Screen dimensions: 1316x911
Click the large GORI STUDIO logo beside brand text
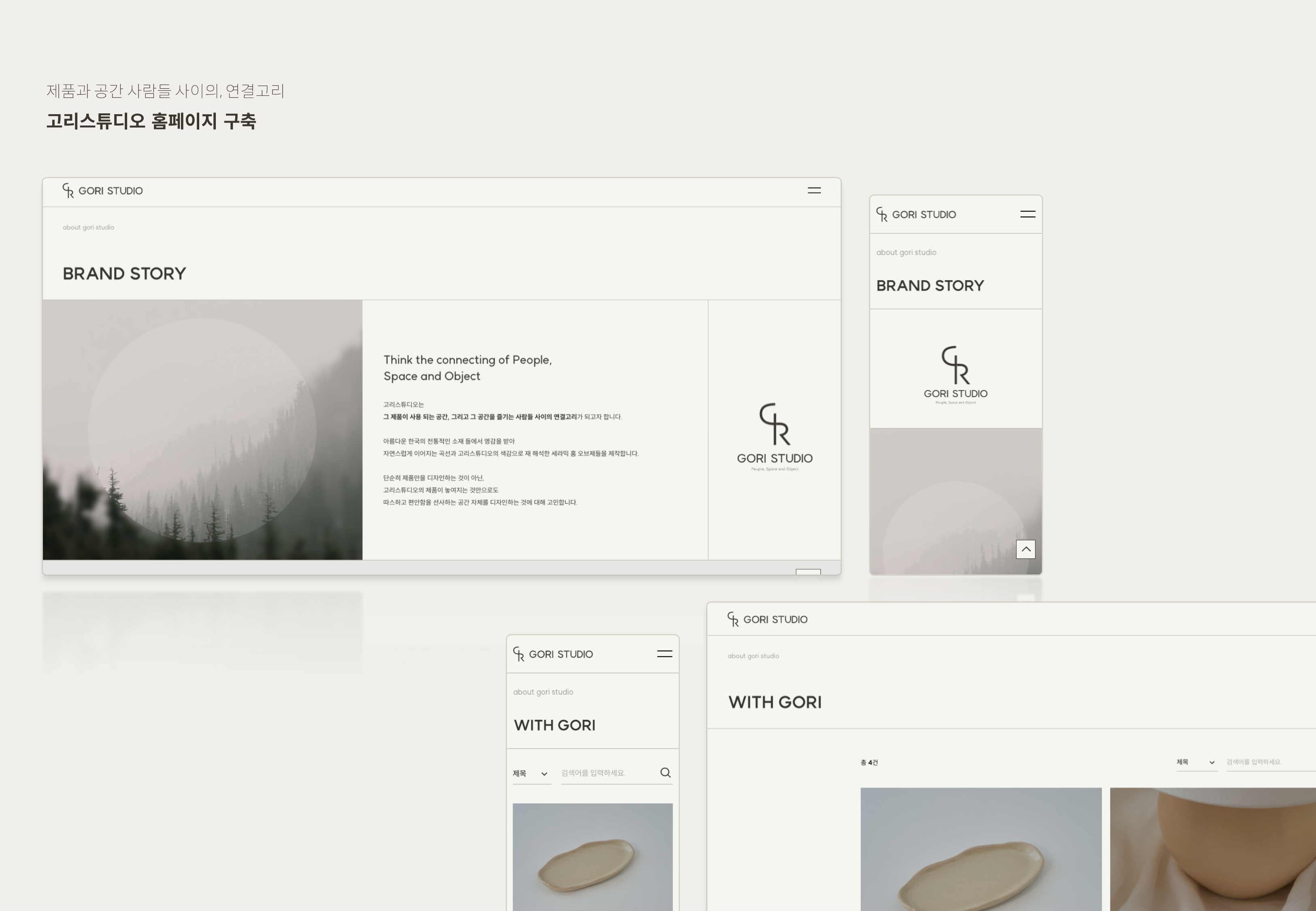pyautogui.click(x=775, y=436)
